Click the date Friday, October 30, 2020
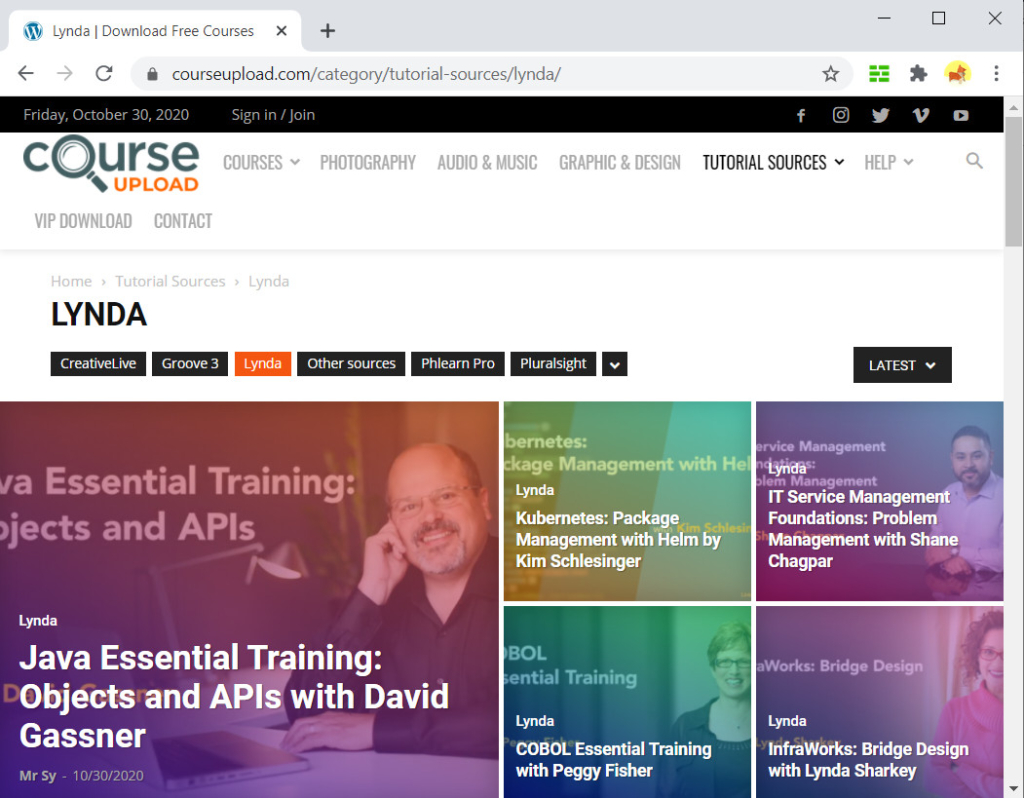Screen dimensions: 1024x798 click(106, 115)
